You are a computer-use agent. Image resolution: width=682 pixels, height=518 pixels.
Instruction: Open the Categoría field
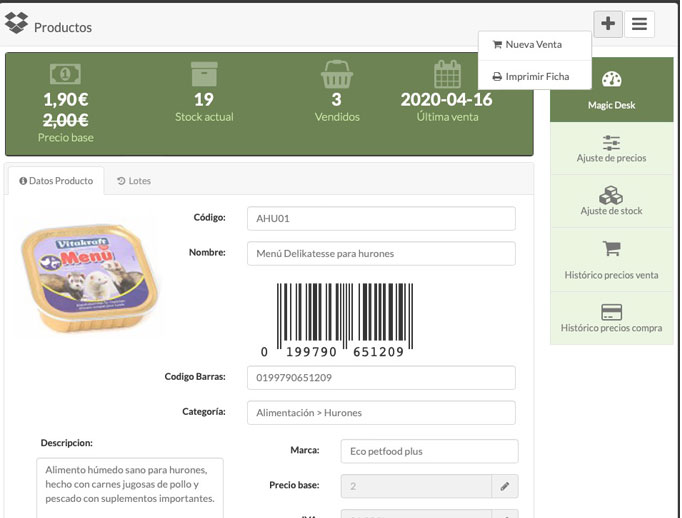380,412
